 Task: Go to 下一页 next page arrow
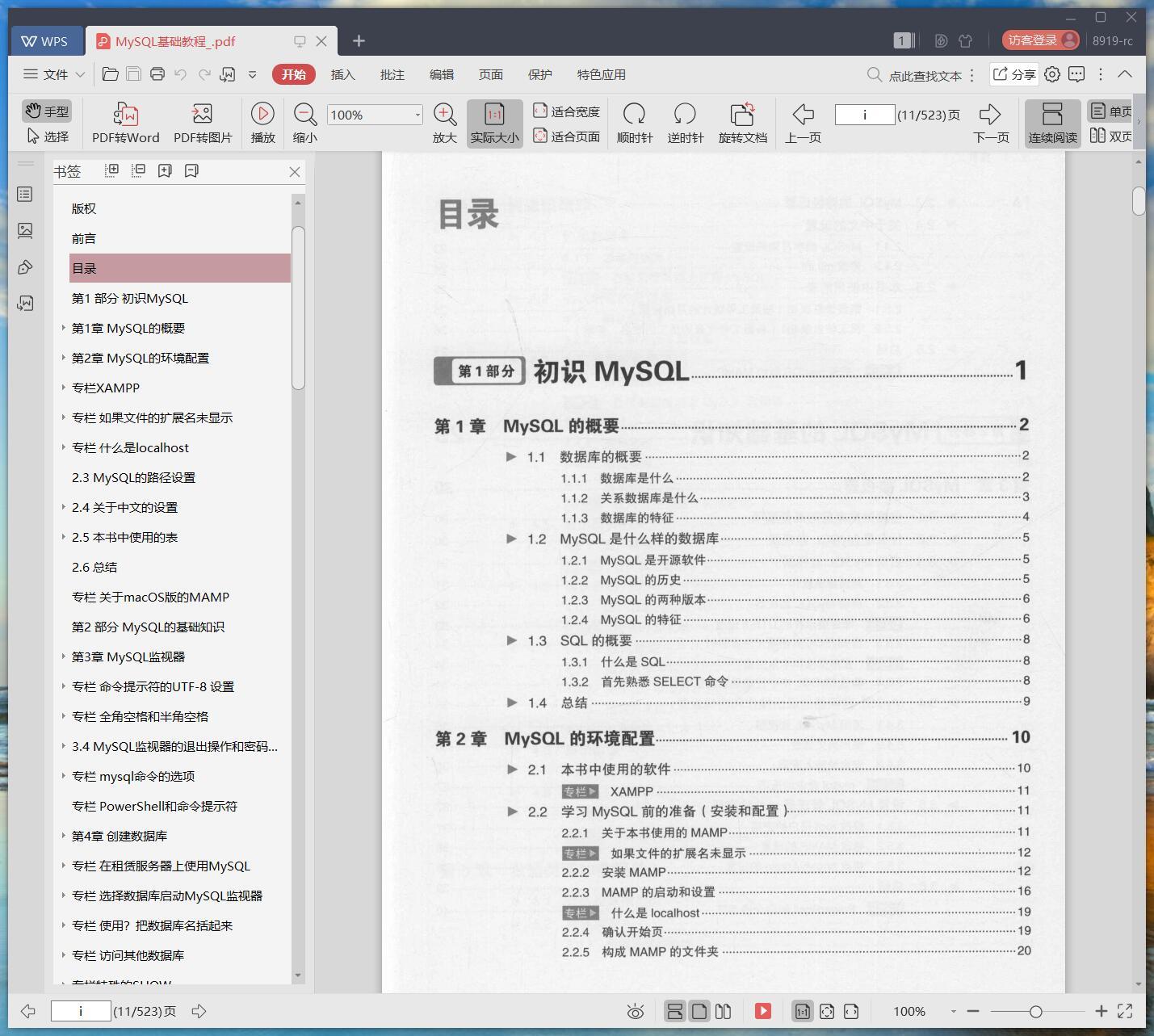tap(991, 123)
